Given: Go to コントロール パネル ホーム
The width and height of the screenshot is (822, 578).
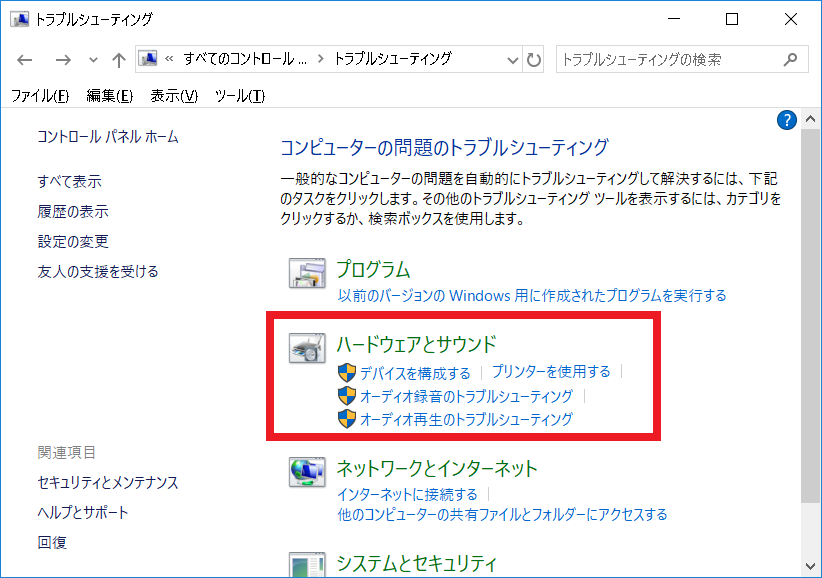Looking at the screenshot, I should coord(108,137).
